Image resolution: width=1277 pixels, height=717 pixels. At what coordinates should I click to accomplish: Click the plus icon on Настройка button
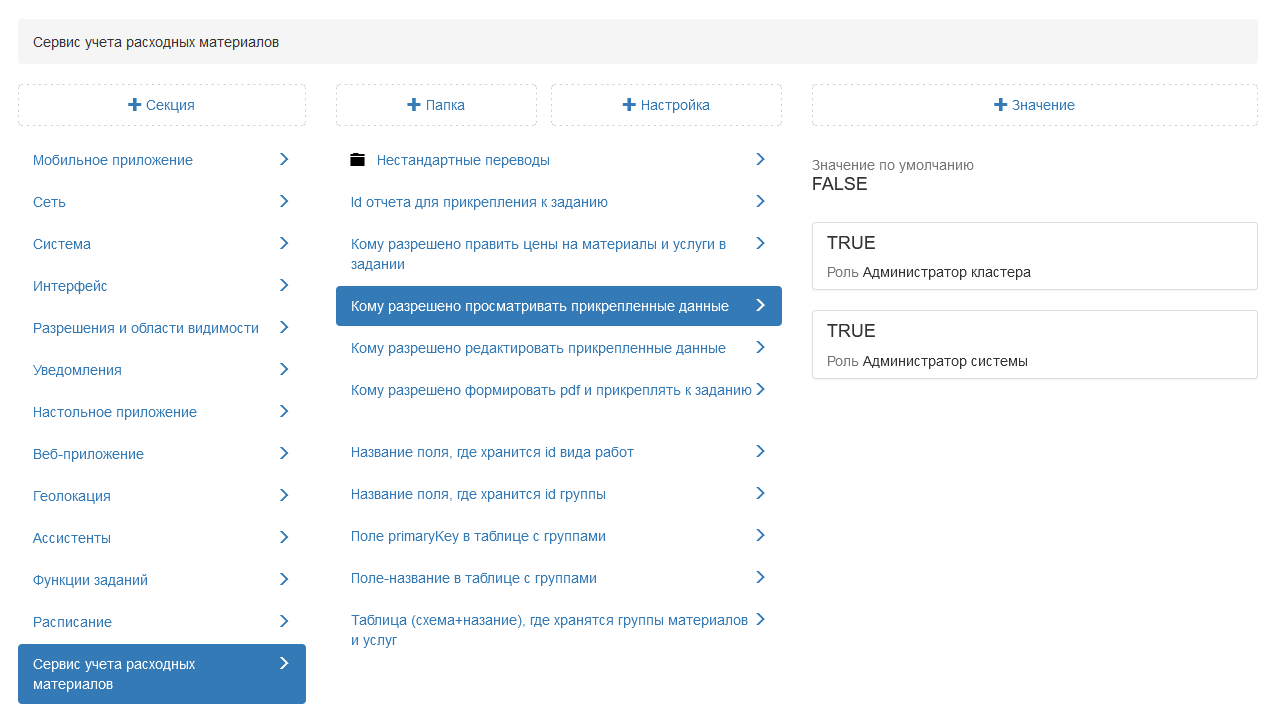(x=629, y=105)
